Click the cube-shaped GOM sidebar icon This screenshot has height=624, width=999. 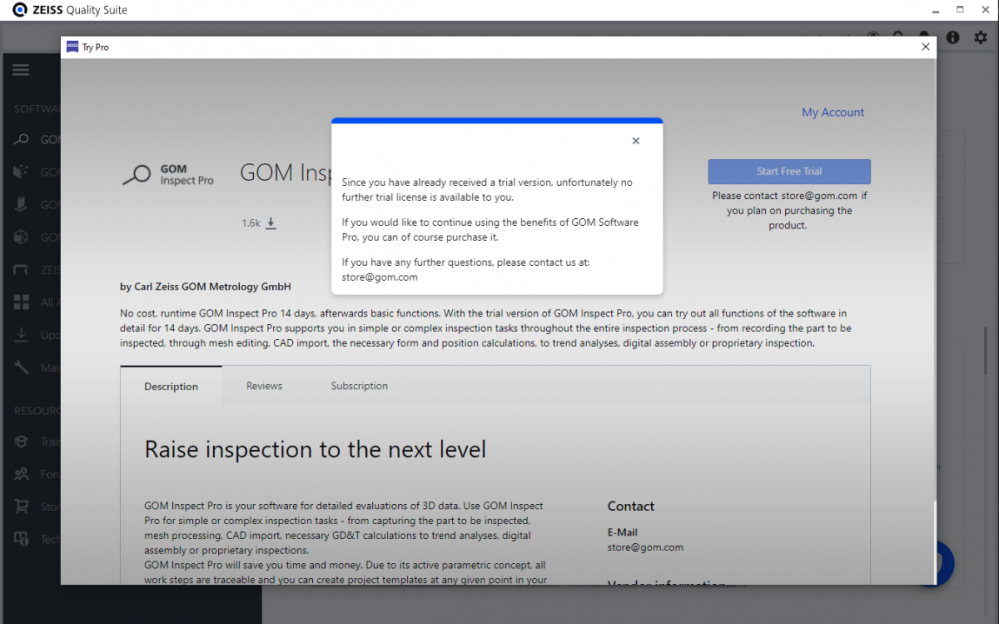tap(21, 237)
